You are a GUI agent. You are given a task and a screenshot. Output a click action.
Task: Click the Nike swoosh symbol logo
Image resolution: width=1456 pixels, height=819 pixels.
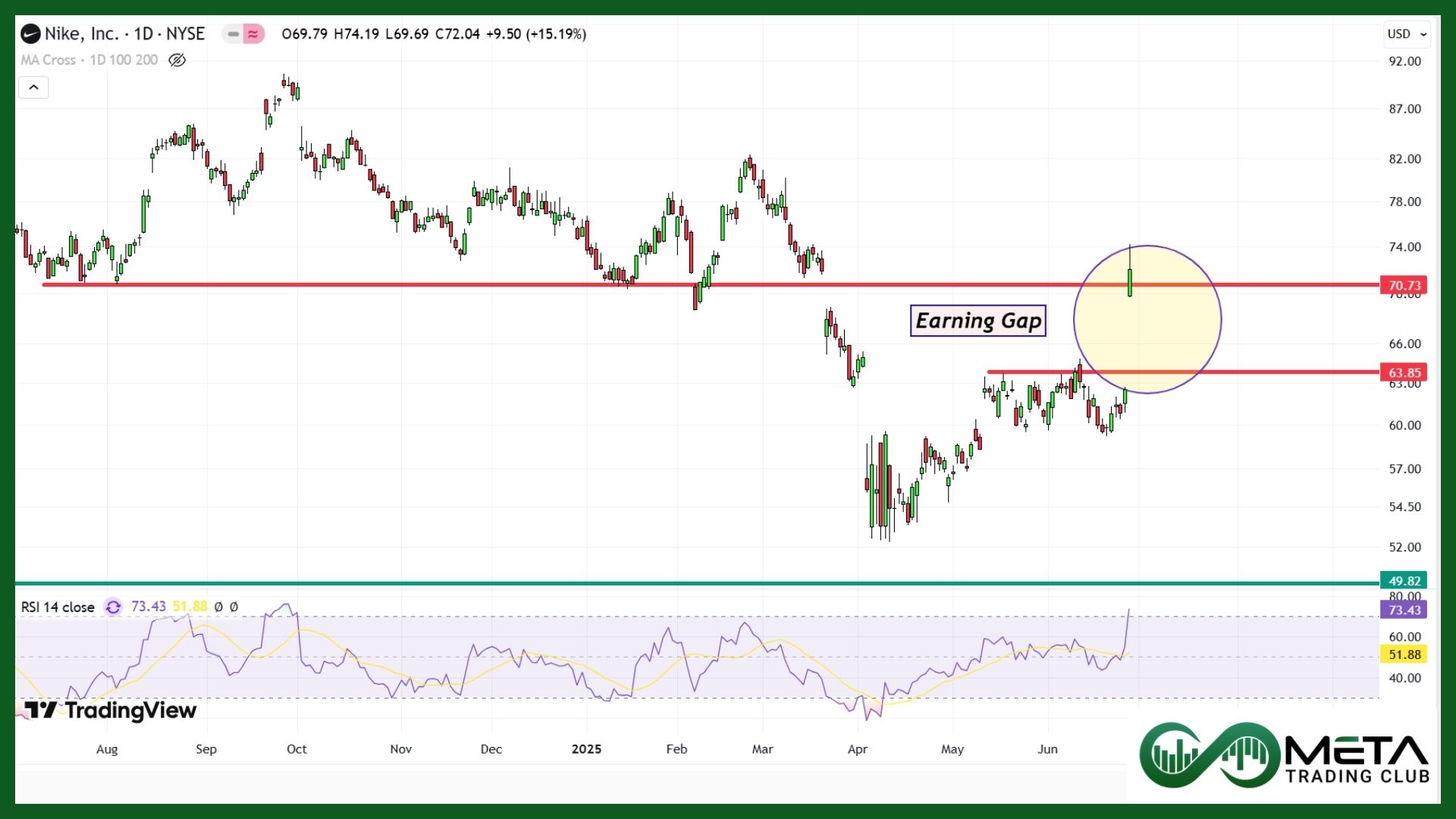[30, 34]
